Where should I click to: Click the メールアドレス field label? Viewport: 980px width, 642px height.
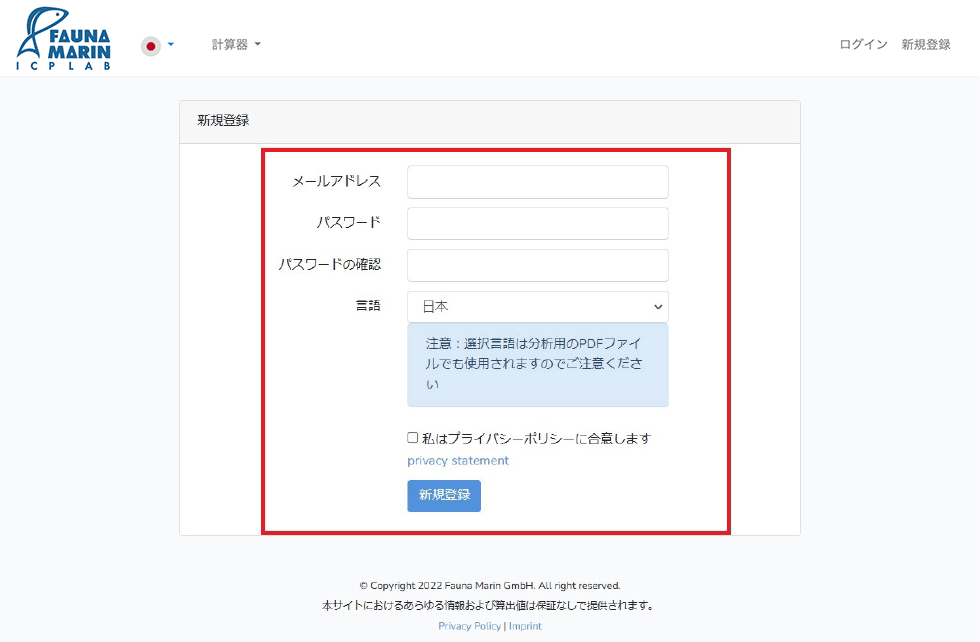pyautogui.click(x=336, y=182)
